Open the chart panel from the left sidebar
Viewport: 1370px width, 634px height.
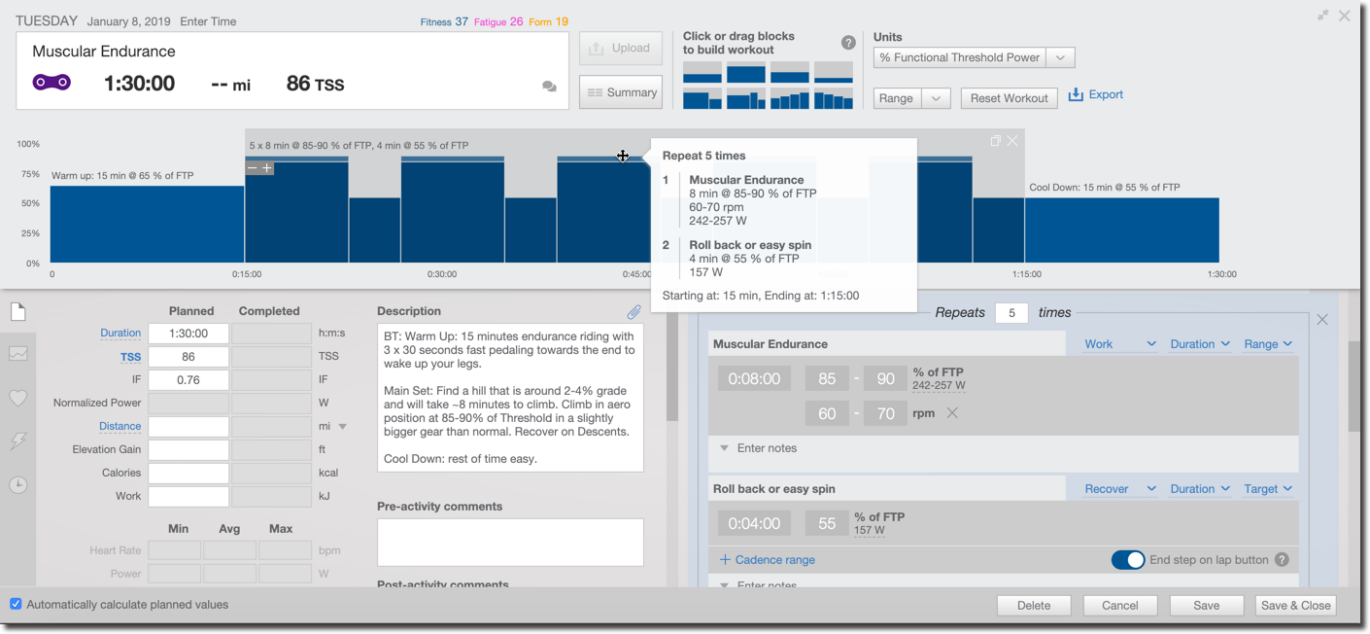17,354
